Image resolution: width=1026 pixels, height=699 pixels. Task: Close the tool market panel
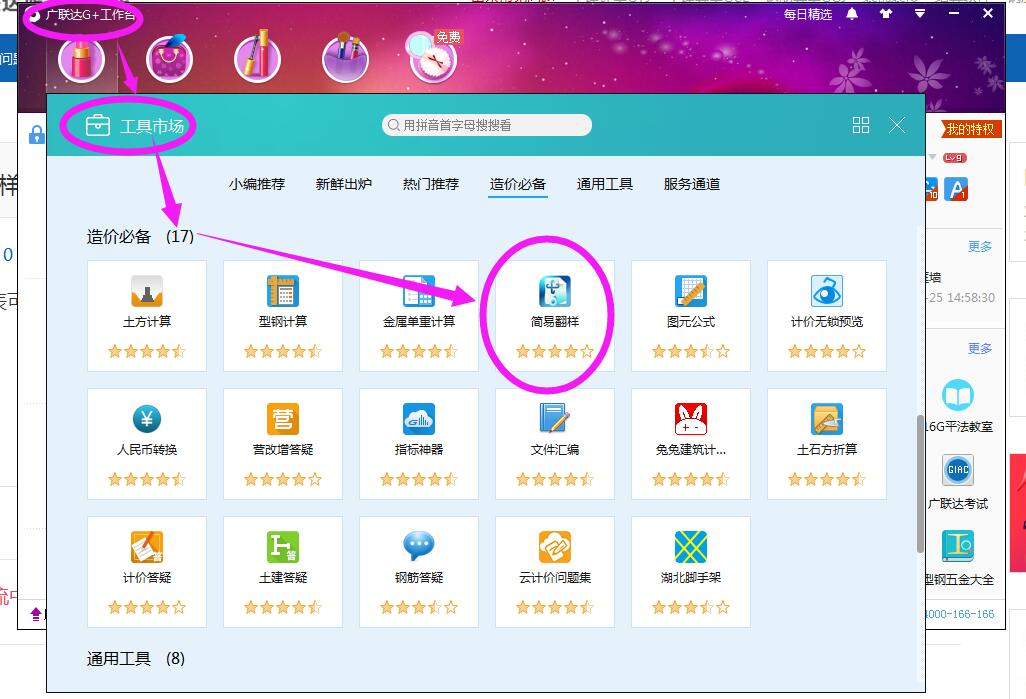click(x=896, y=125)
